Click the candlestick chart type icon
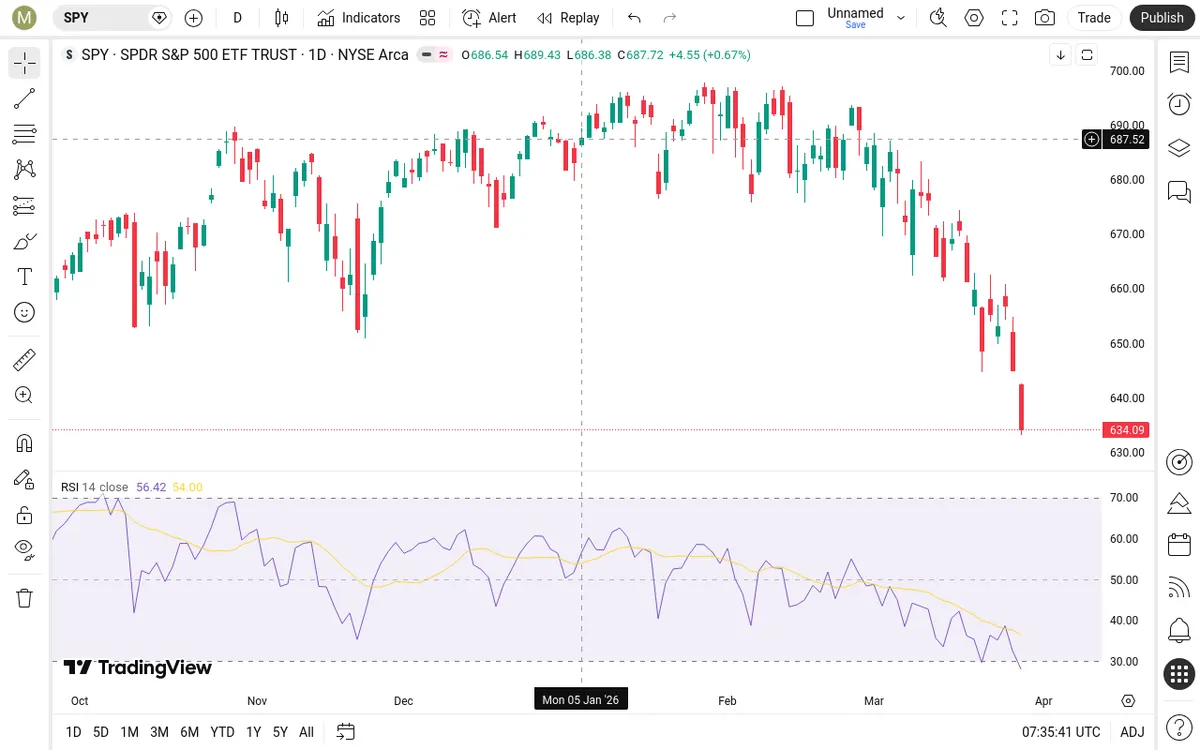The width and height of the screenshot is (1200, 750). (281, 18)
